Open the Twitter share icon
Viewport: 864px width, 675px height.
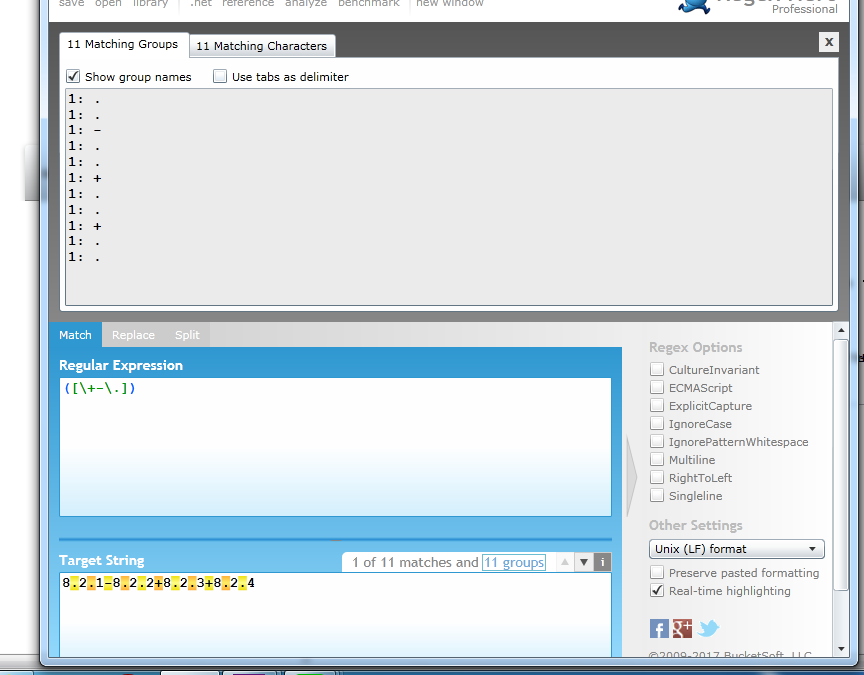point(709,629)
